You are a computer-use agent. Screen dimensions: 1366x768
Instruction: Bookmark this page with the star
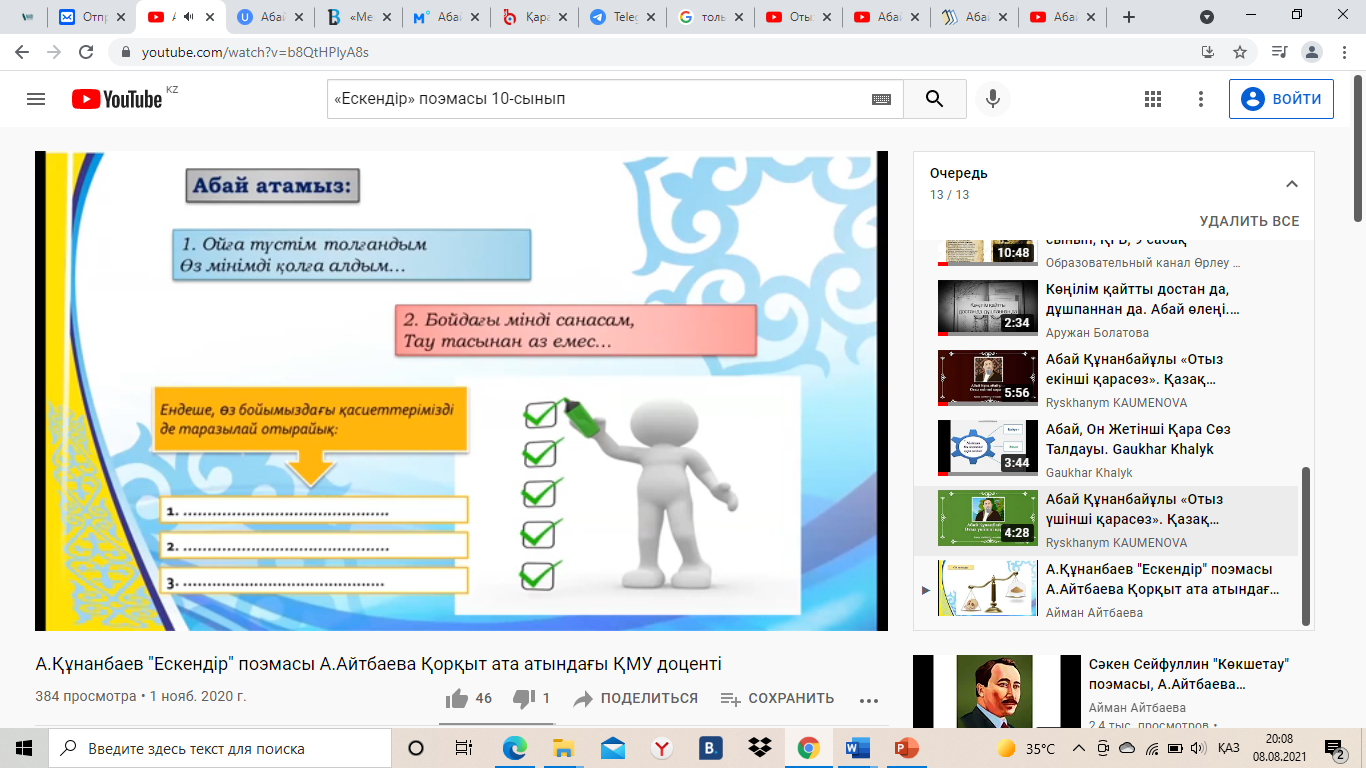coord(1240,52)
